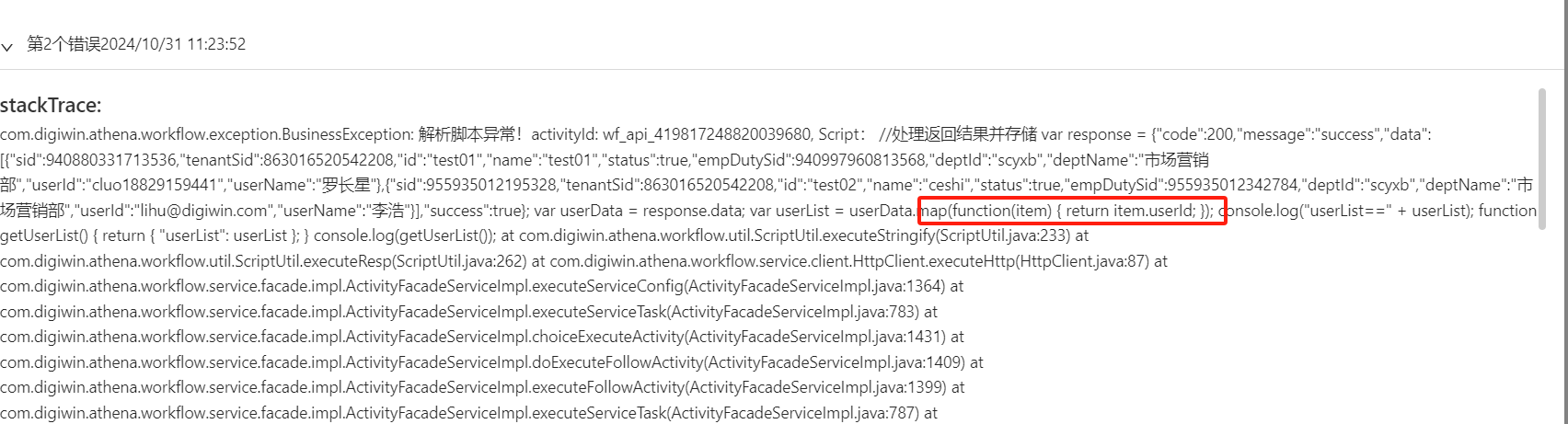Click the ScriptUtil.executeStringify line
Viewport: 1568px width, 424px height.
pyautogui.click(x=795, y=235)
